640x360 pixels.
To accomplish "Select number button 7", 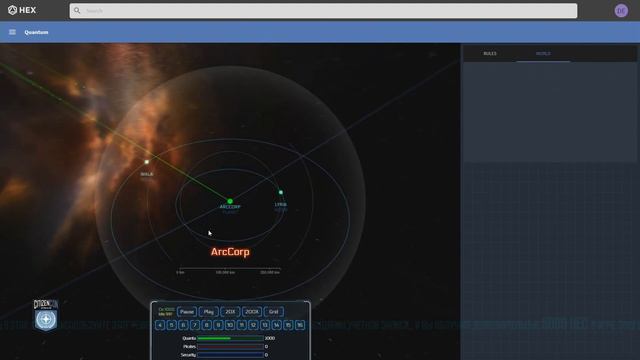I will click(x=195, y=325).
